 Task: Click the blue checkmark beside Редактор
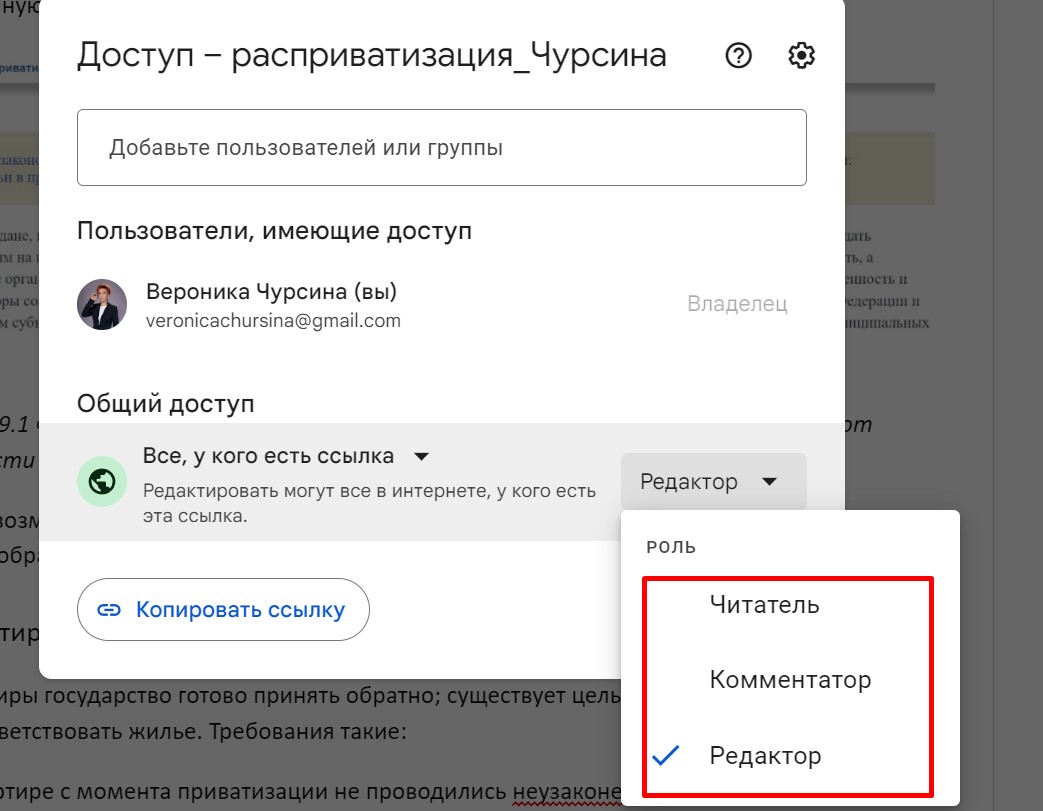(665, 755)
